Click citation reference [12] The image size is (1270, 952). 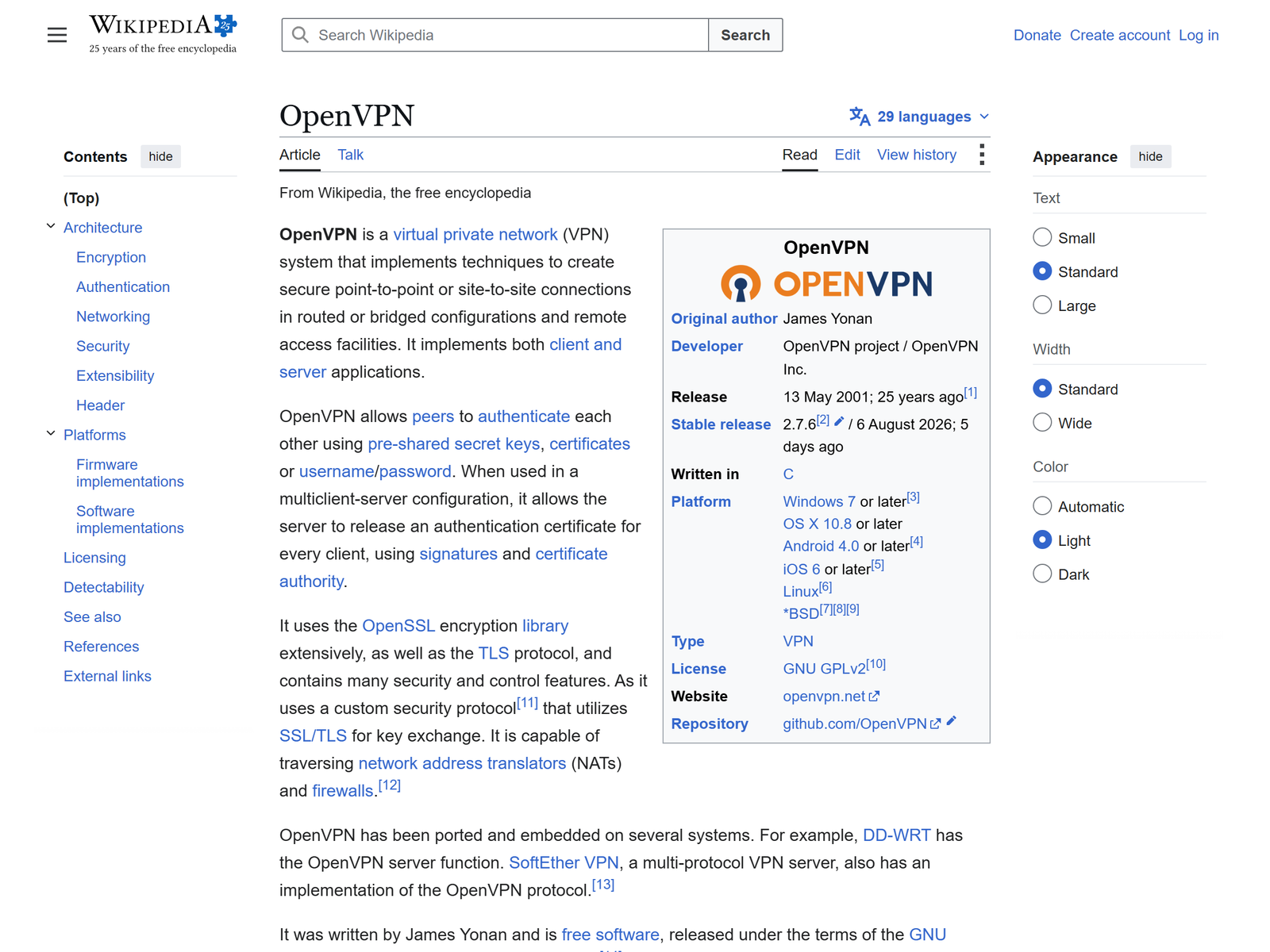[x=389, y=785]
